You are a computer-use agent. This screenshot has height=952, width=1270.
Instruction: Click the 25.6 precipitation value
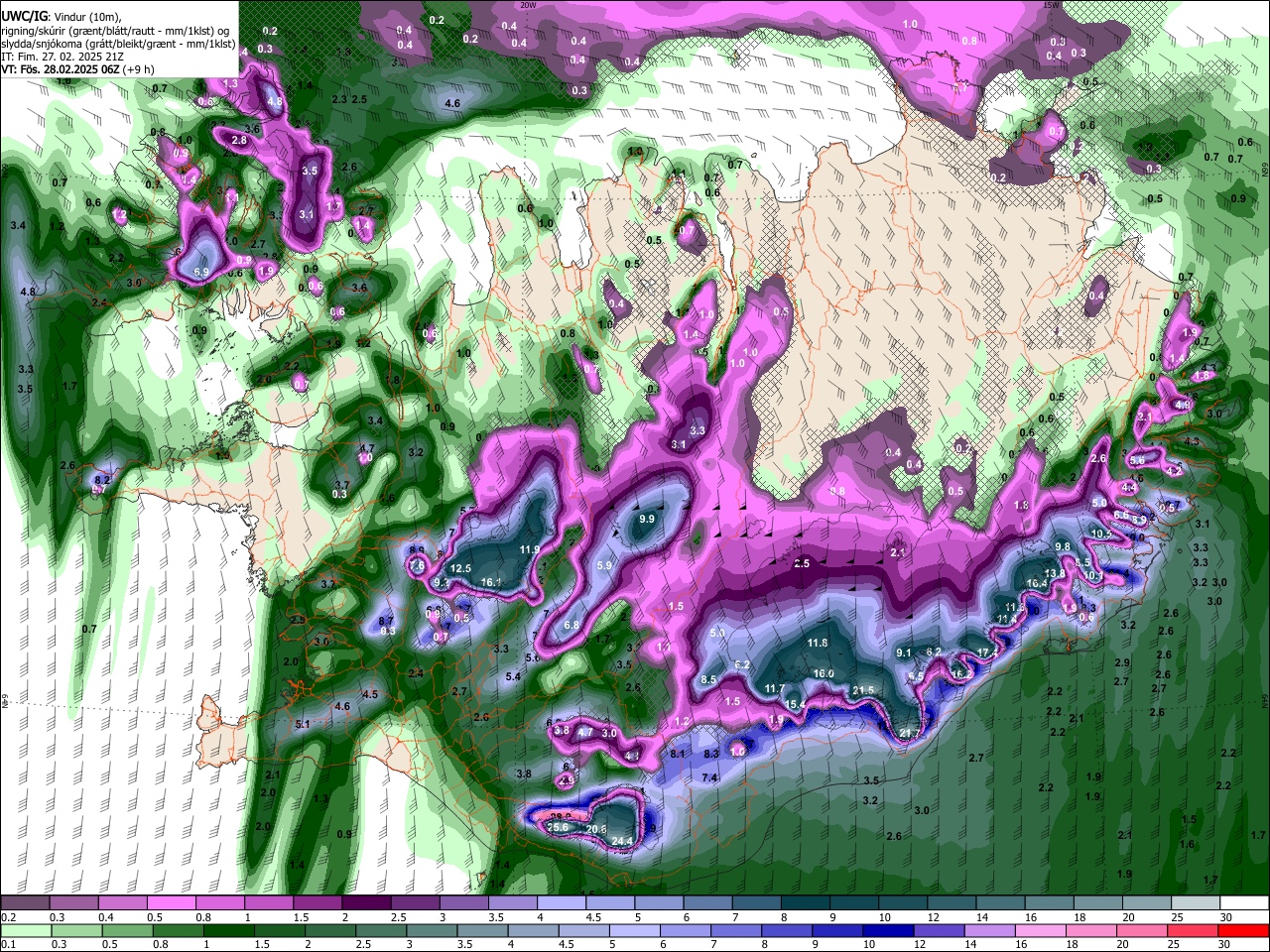[x=559, y=828]
